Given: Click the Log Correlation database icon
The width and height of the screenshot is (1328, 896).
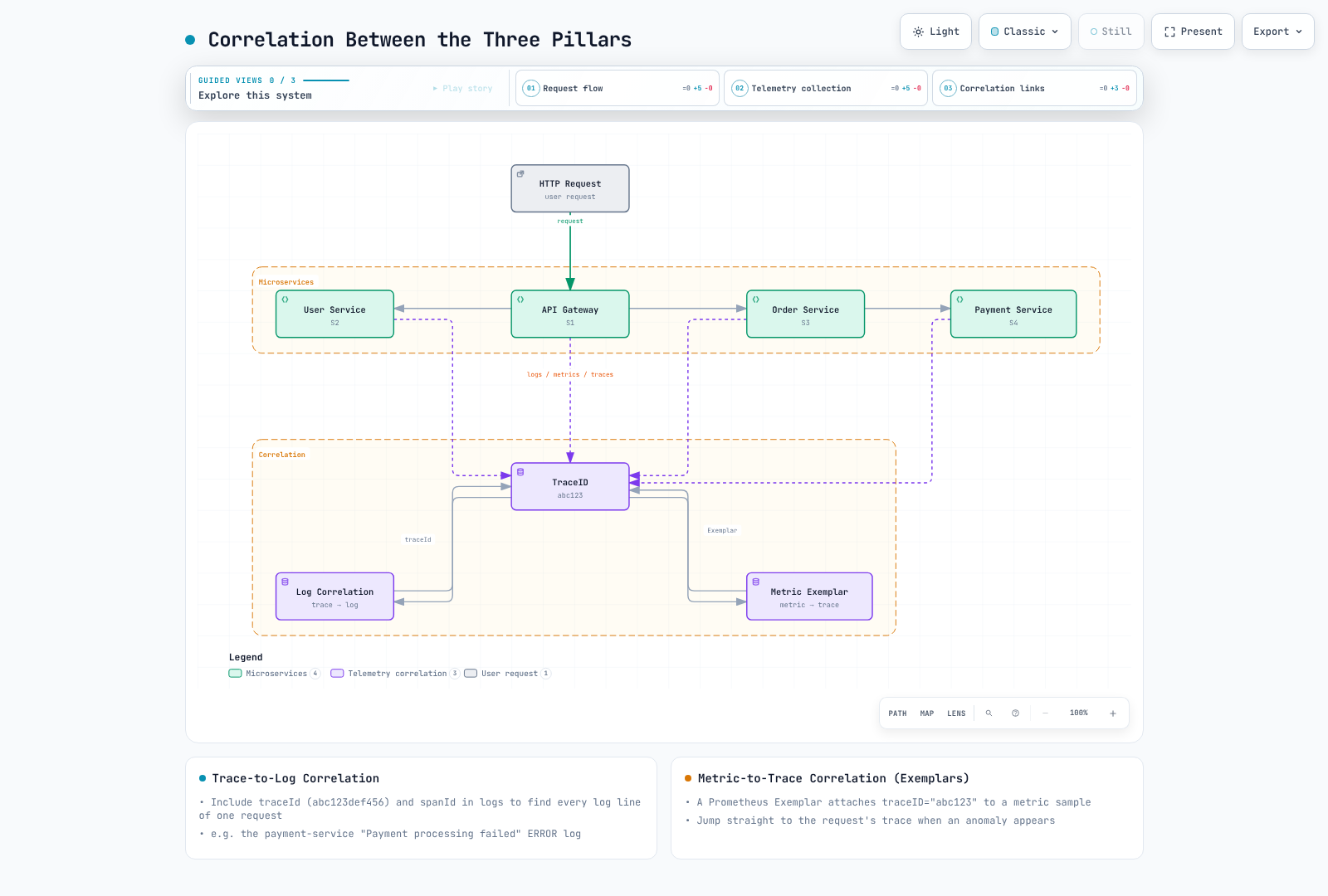Looking at the screenshot, I should [285, 582].
